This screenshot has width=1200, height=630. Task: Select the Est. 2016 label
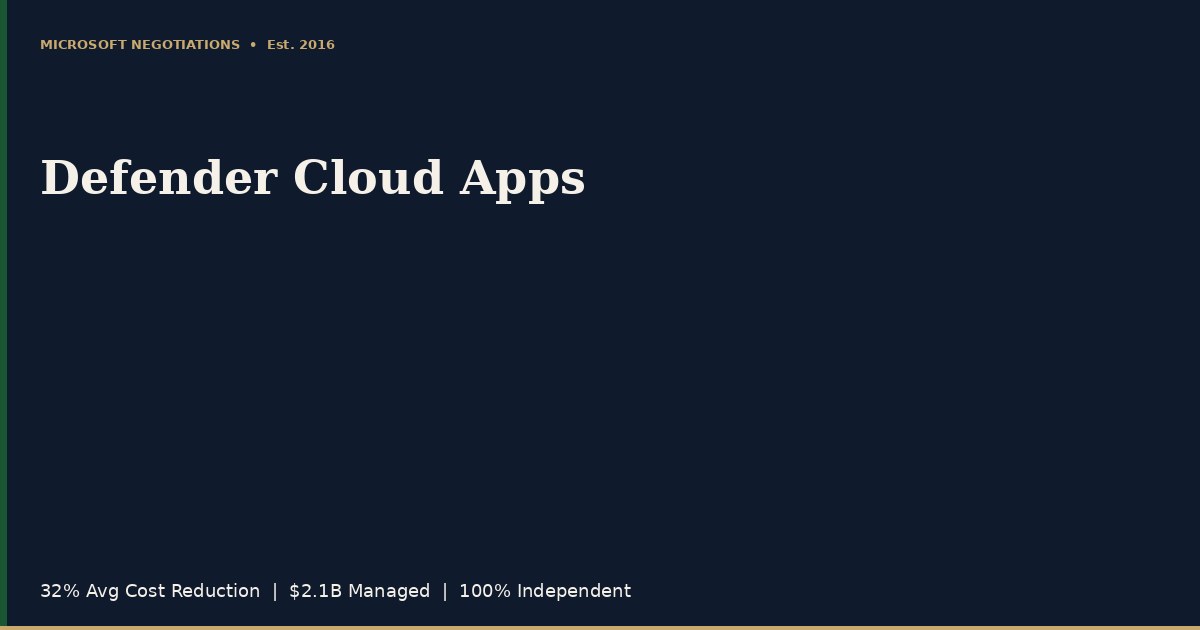tap(301, 45)
